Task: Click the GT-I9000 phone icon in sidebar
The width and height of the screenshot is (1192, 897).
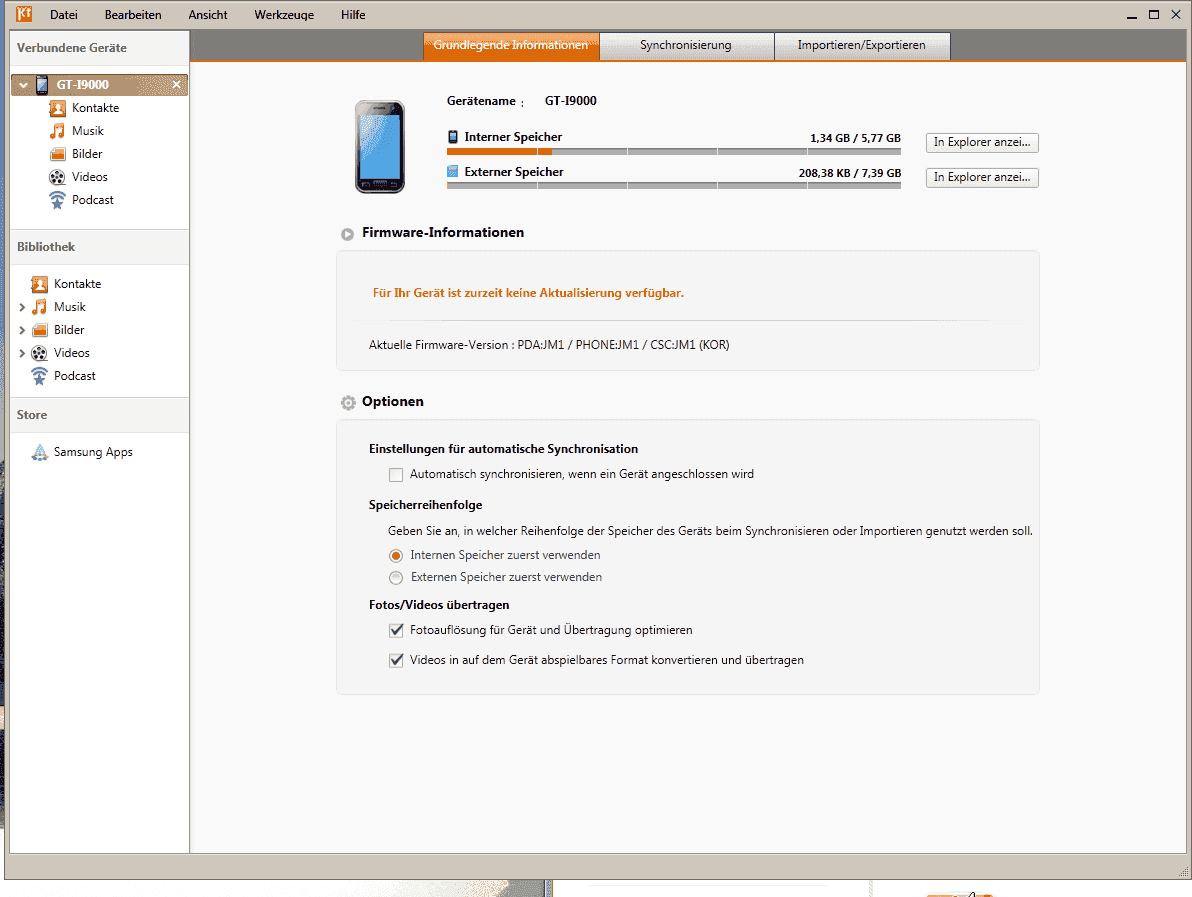Action: [x=42, y=84]
